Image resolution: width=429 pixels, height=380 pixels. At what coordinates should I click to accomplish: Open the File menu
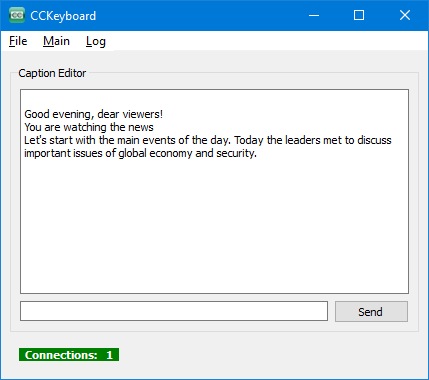18,41
